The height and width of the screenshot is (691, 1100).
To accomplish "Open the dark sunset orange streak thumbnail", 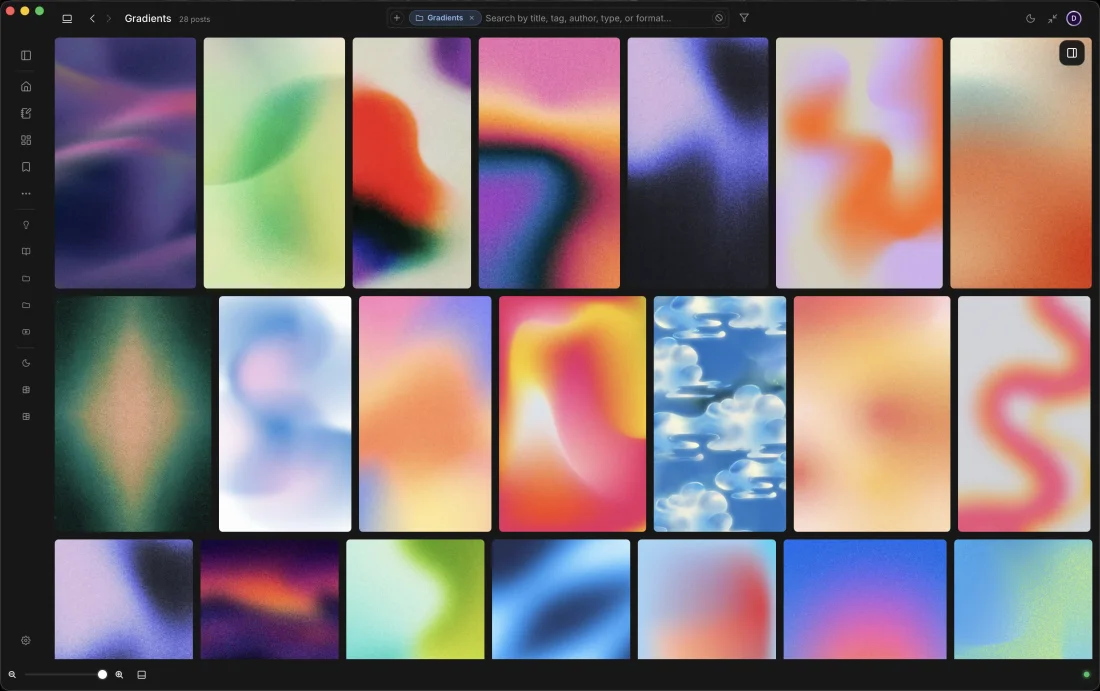I will point(269,599).
